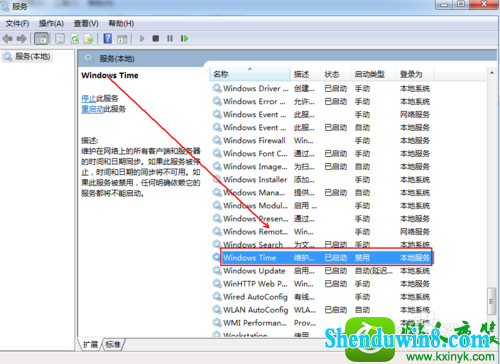Select the Windows Firewall service row
This screenshot has width=500, height=364.
(x=321, y=141)
